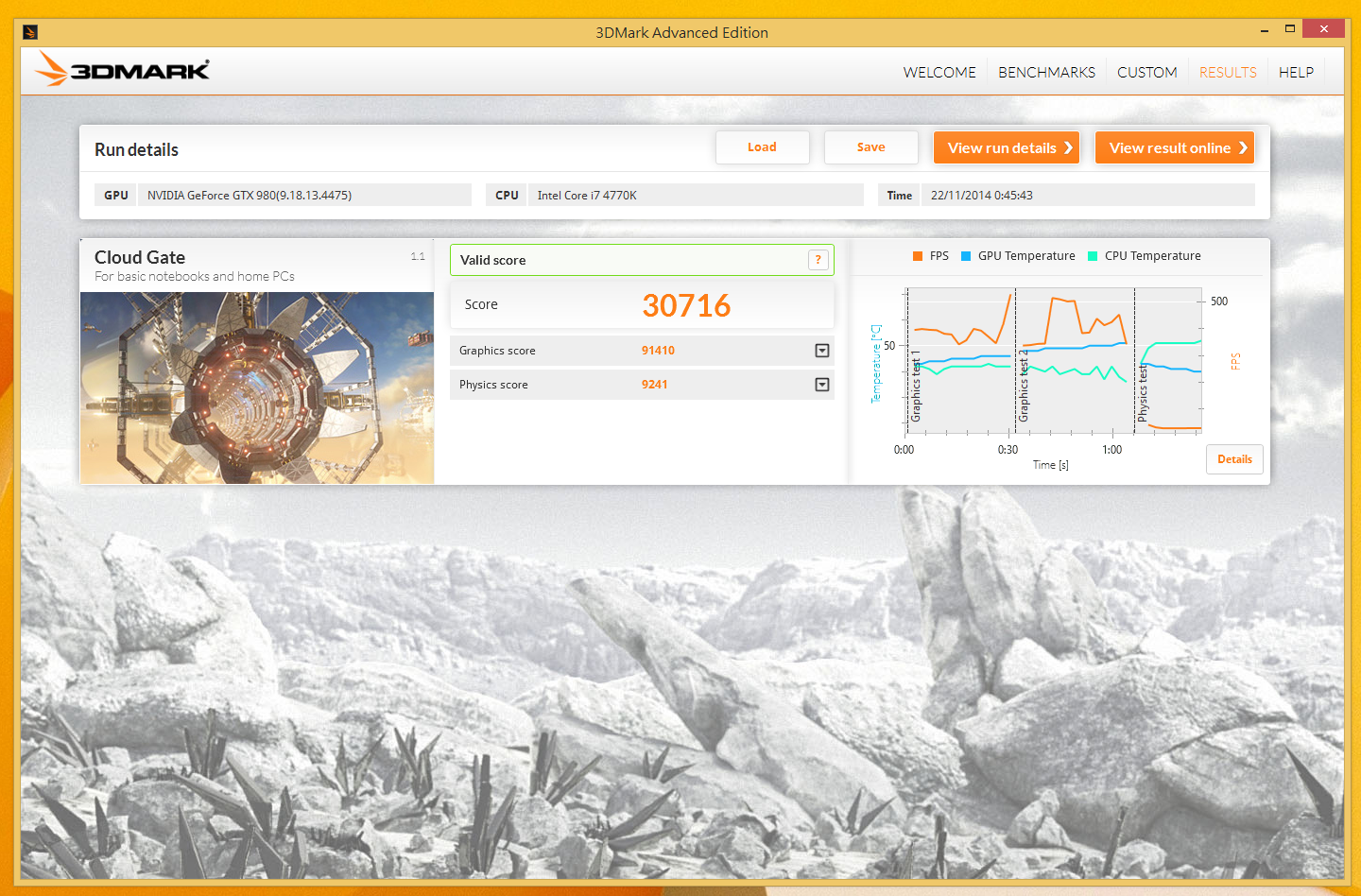Click the Run details heading
This screenshot has width=1361, height=896.
tap(136, 149)
